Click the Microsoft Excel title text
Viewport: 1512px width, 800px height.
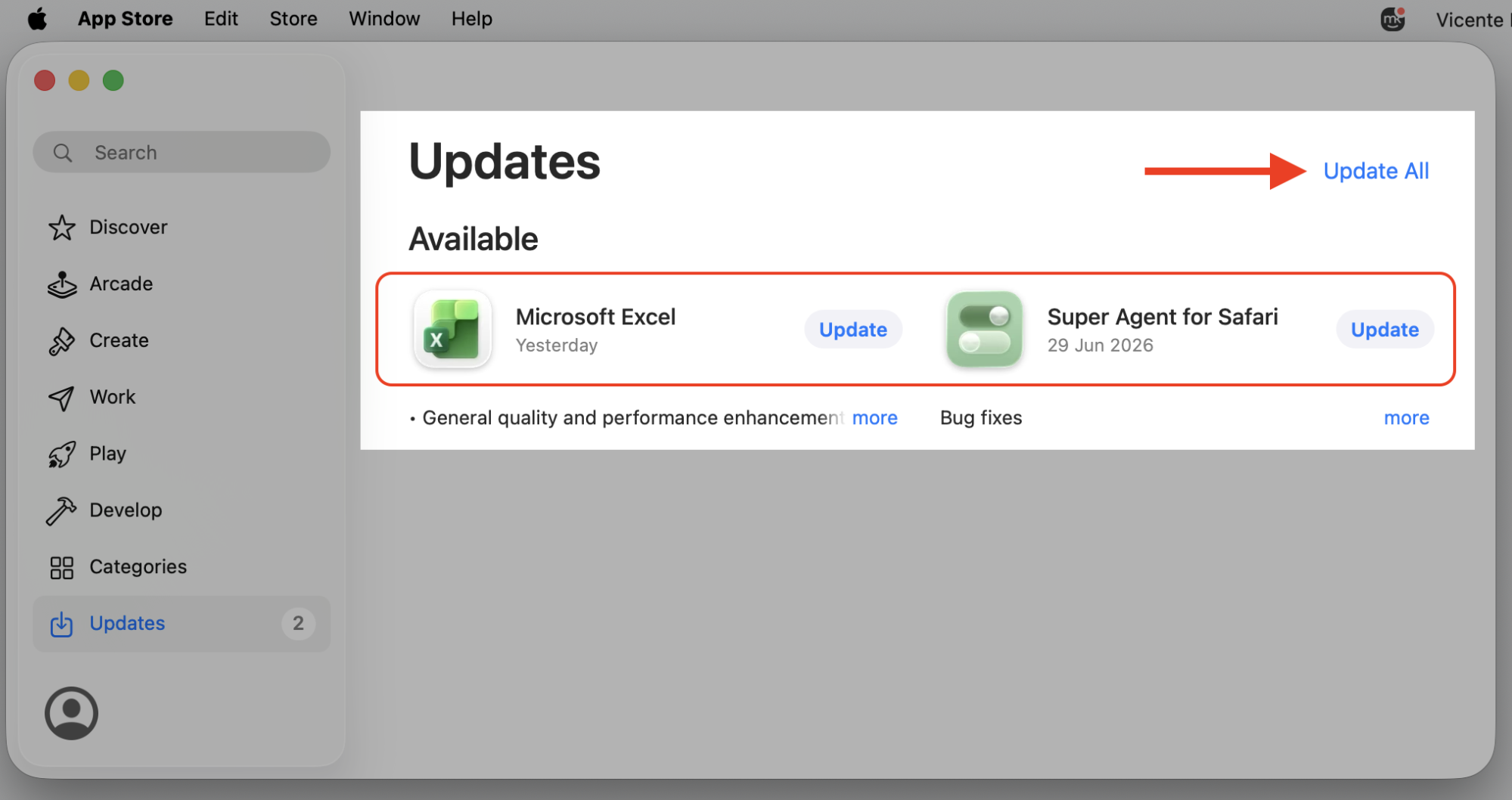point(595,317)
